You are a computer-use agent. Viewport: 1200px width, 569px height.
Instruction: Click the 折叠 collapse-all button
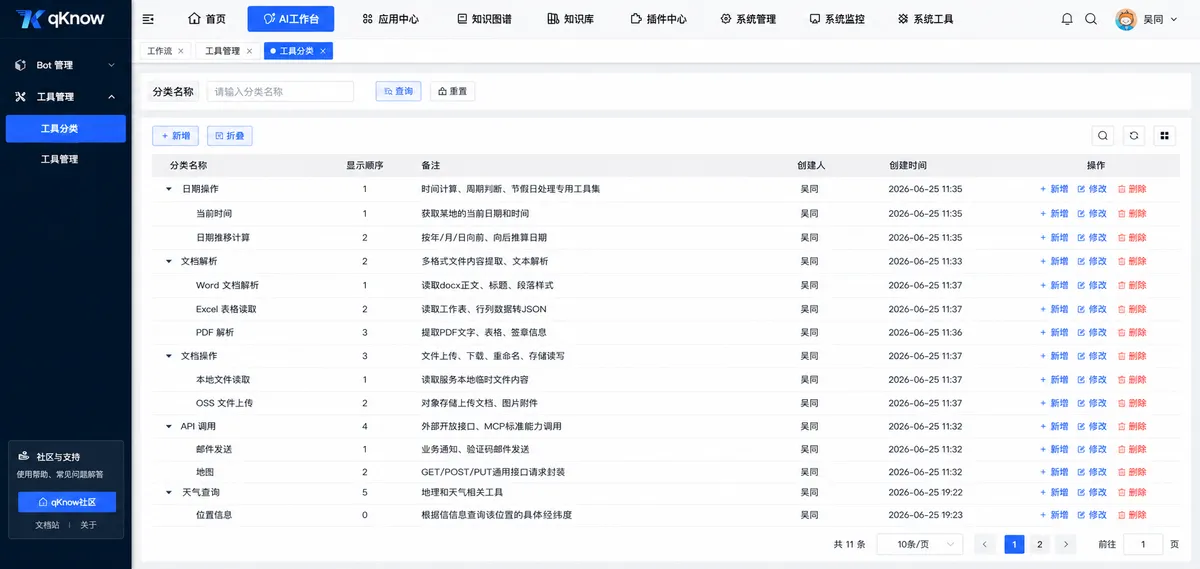[x=229, y=136]
